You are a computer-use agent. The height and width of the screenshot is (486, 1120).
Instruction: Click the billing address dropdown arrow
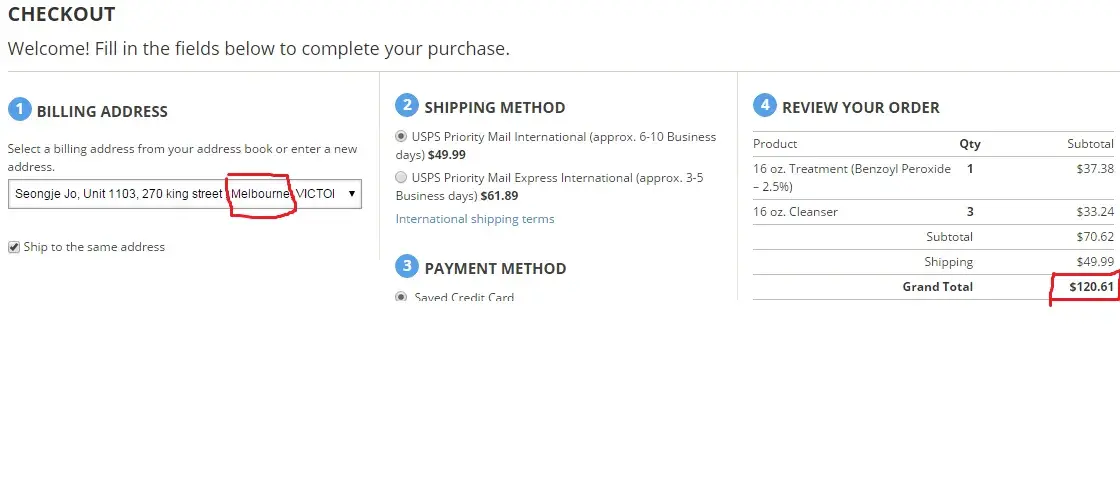pyautogui.click(x=351, y=194)
